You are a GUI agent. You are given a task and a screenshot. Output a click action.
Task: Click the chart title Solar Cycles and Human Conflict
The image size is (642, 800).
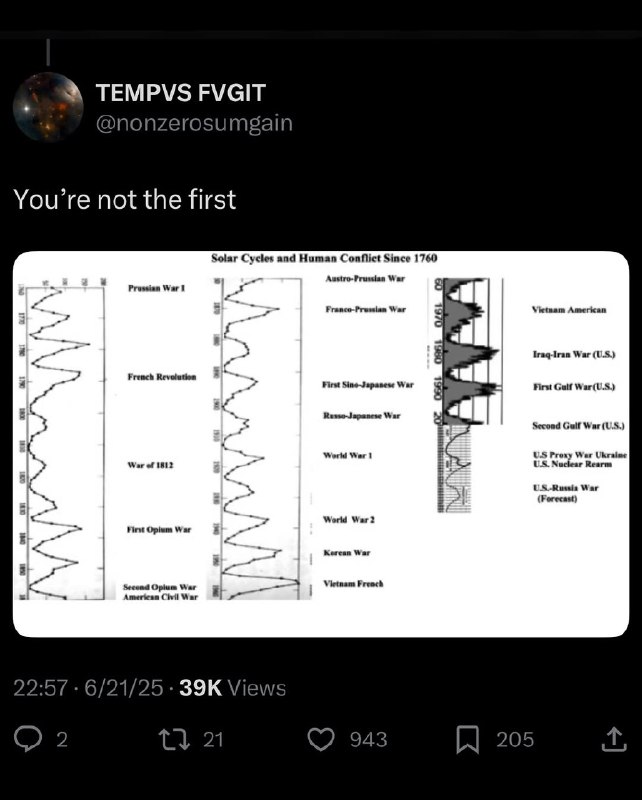(x=324, y=258)
